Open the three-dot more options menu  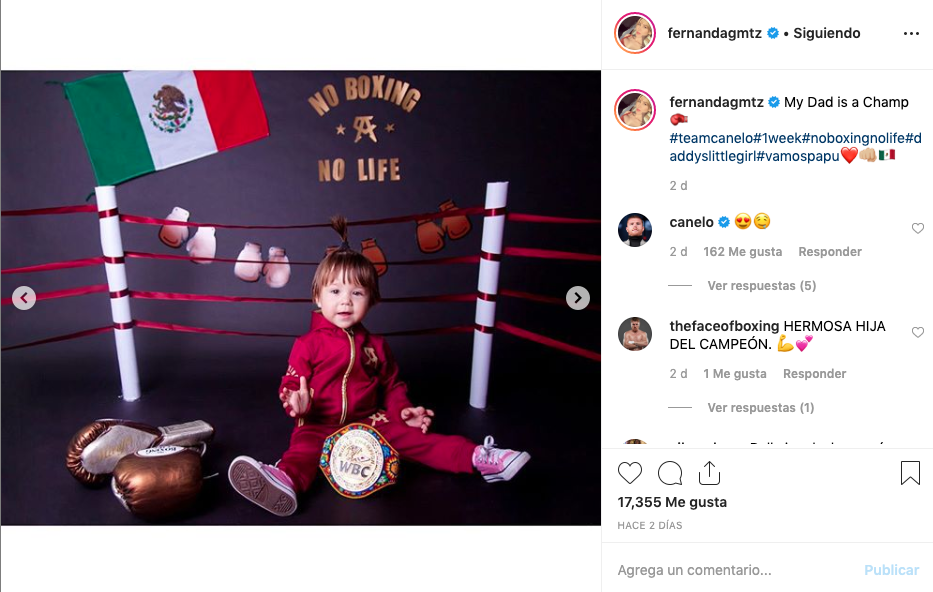911,33
